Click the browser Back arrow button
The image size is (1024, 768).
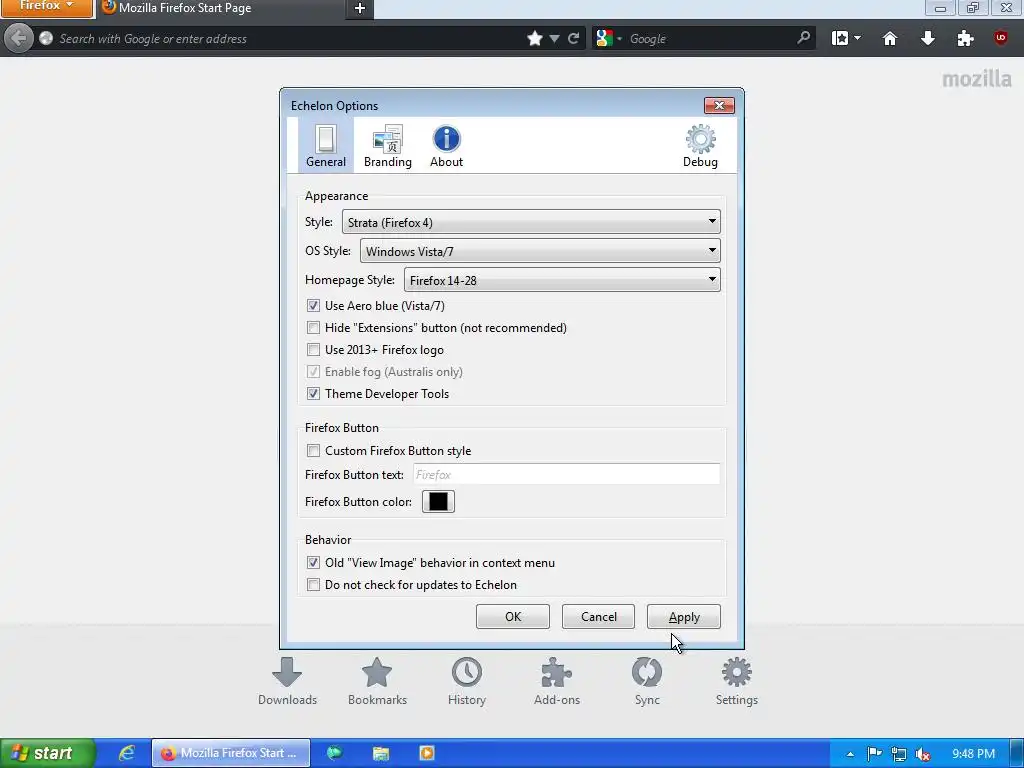[x=18, y=38]
